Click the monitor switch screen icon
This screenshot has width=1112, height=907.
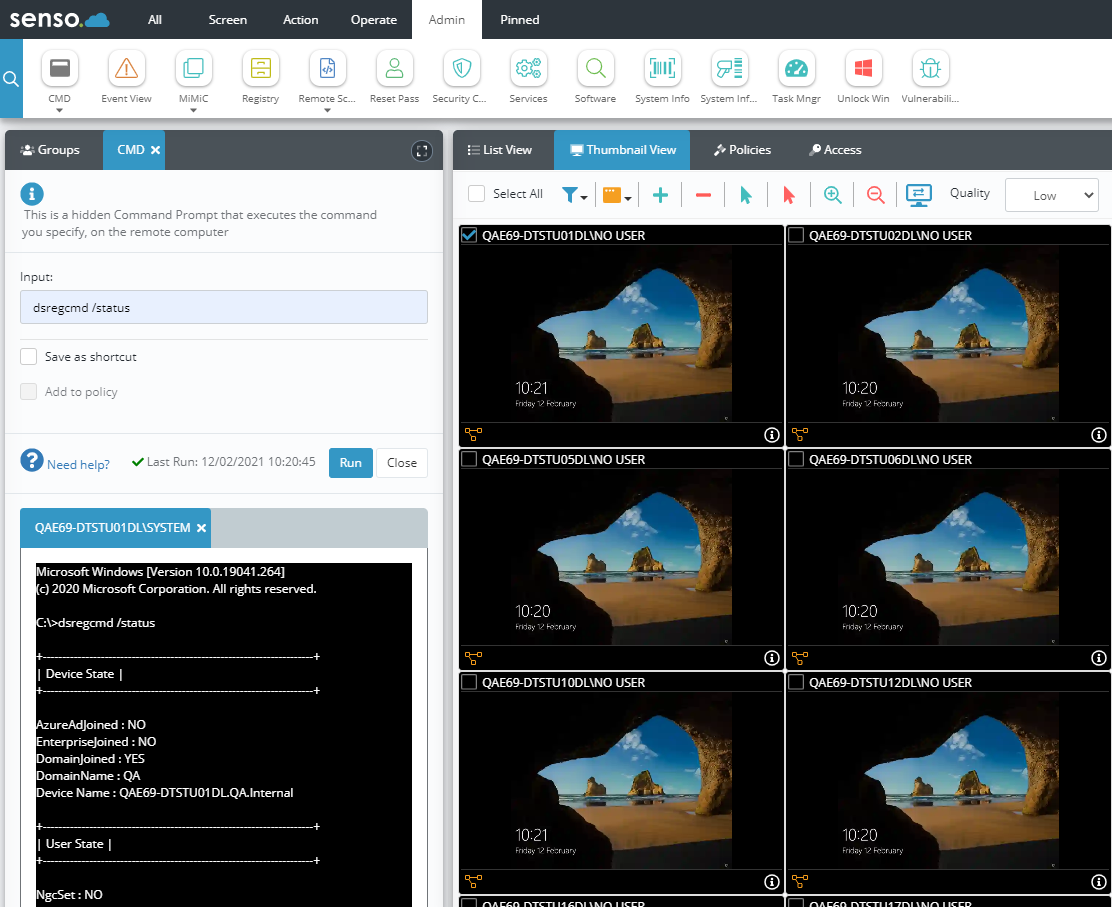[x=918, y=195]
